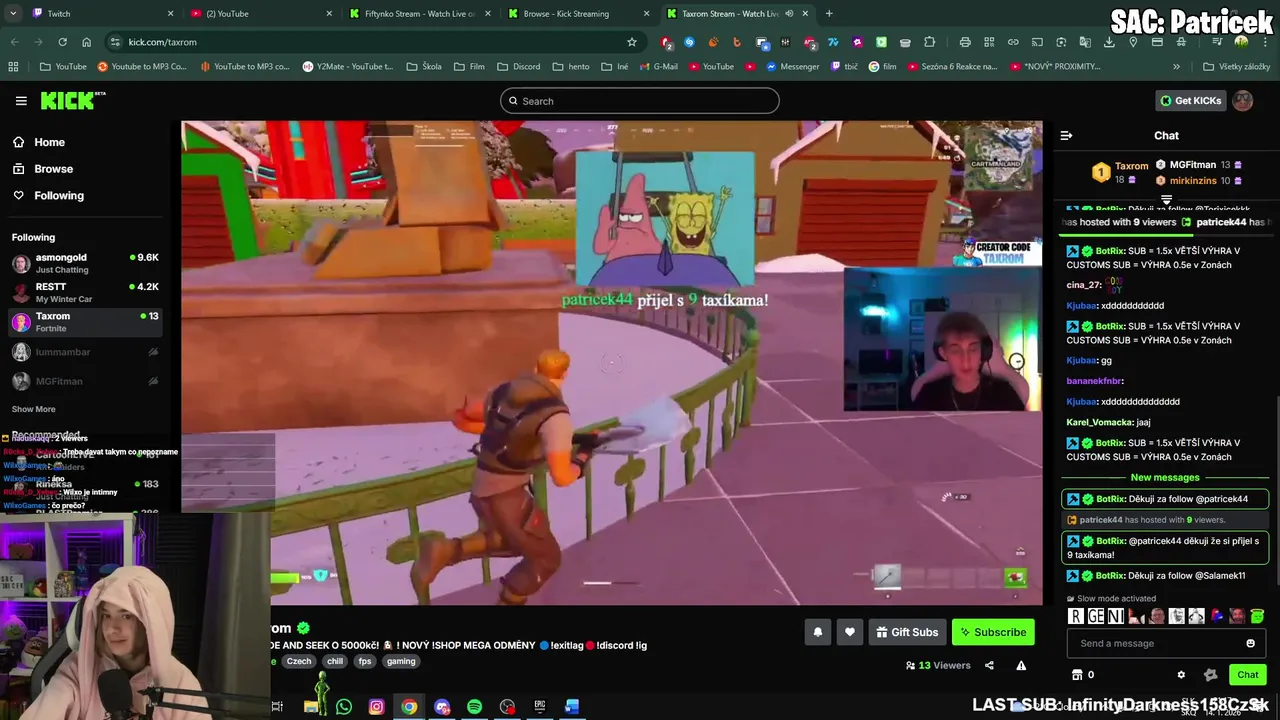
Task: Click the chill tag
Action: 335,661
